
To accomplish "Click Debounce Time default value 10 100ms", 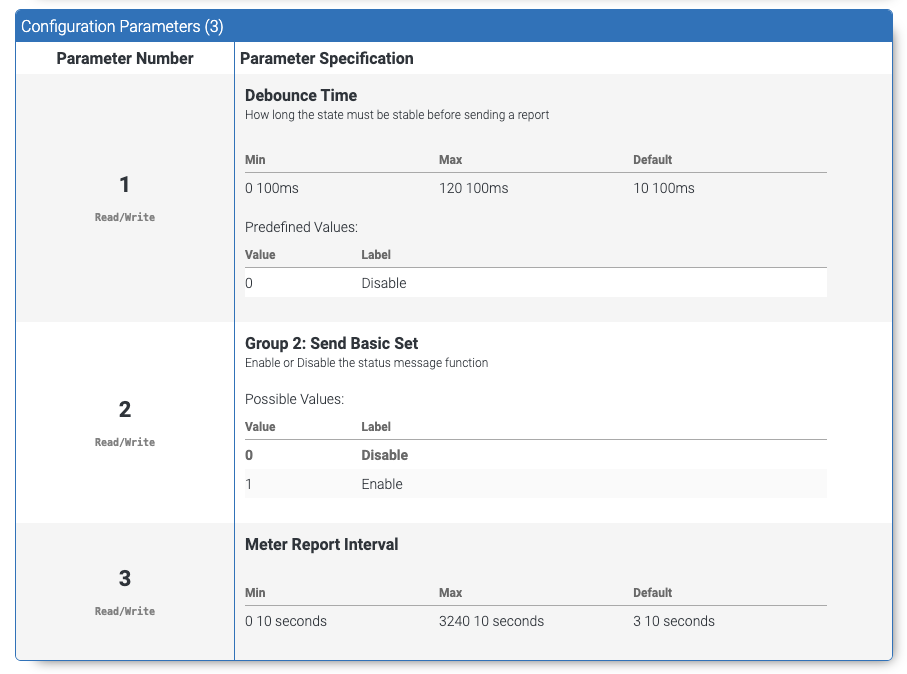I will tap(664, 188).
